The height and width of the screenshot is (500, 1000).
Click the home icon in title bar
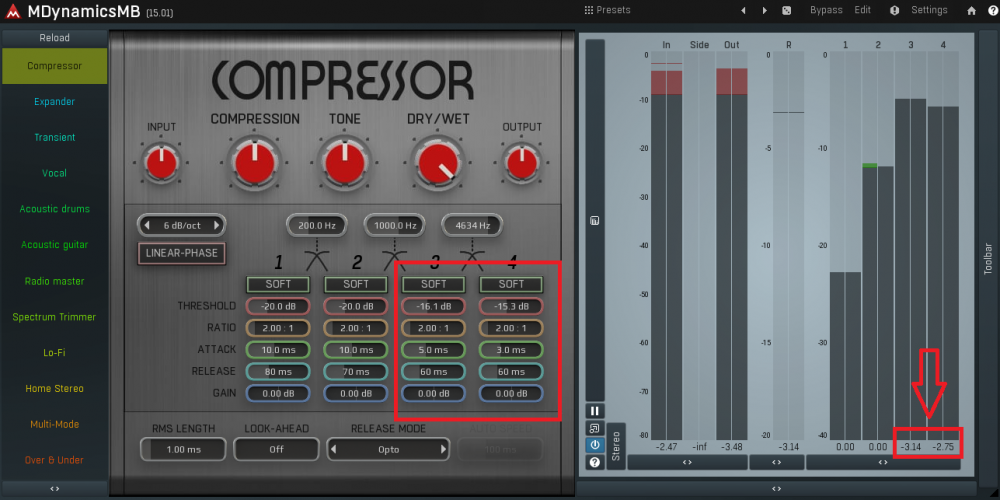click(971, 11)
